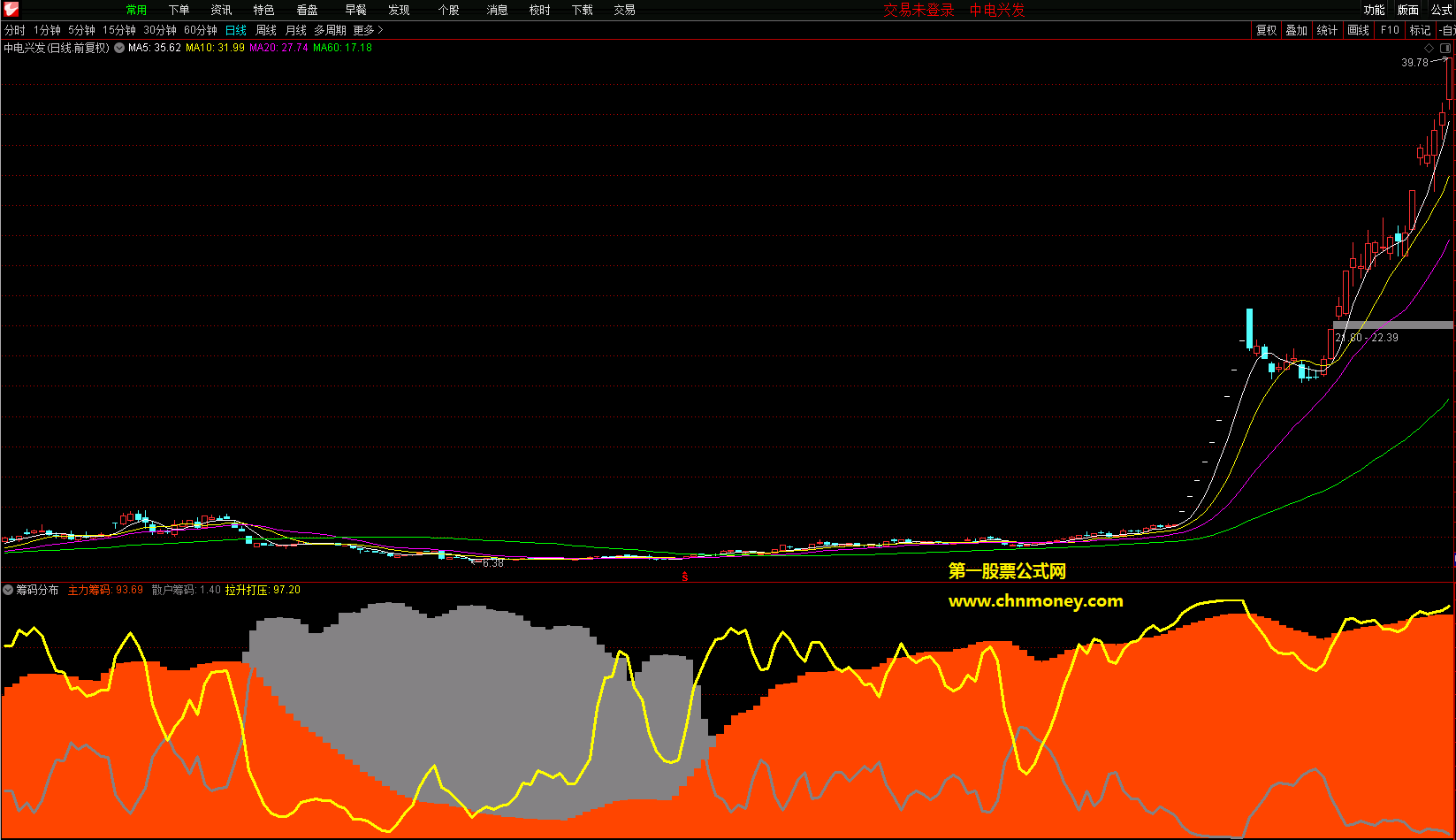The image size is (1456, 840).
Task: Switch to 1分钟 period
Action: pos(47,30)
